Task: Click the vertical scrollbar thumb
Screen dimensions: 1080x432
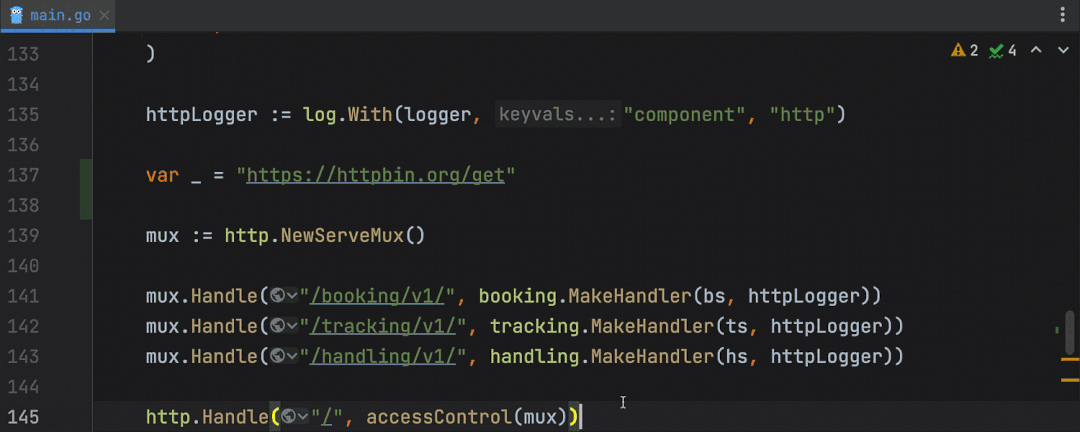Action: (x=1069, y=331)
